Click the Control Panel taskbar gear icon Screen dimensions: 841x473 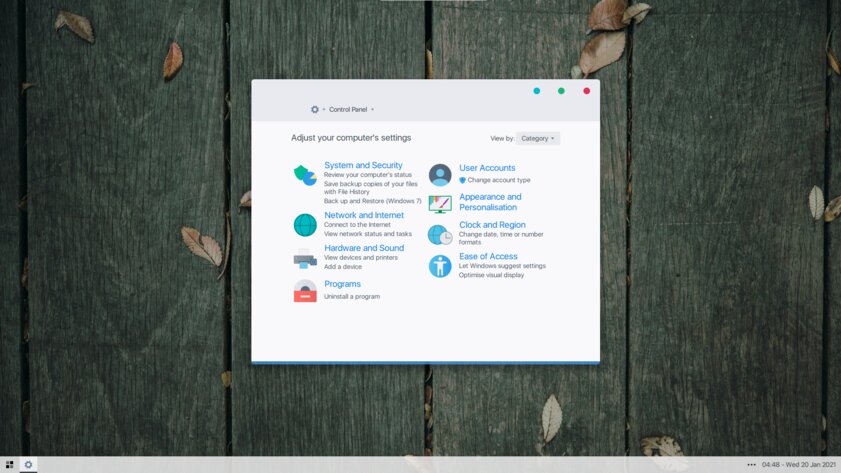pos(28,465)
